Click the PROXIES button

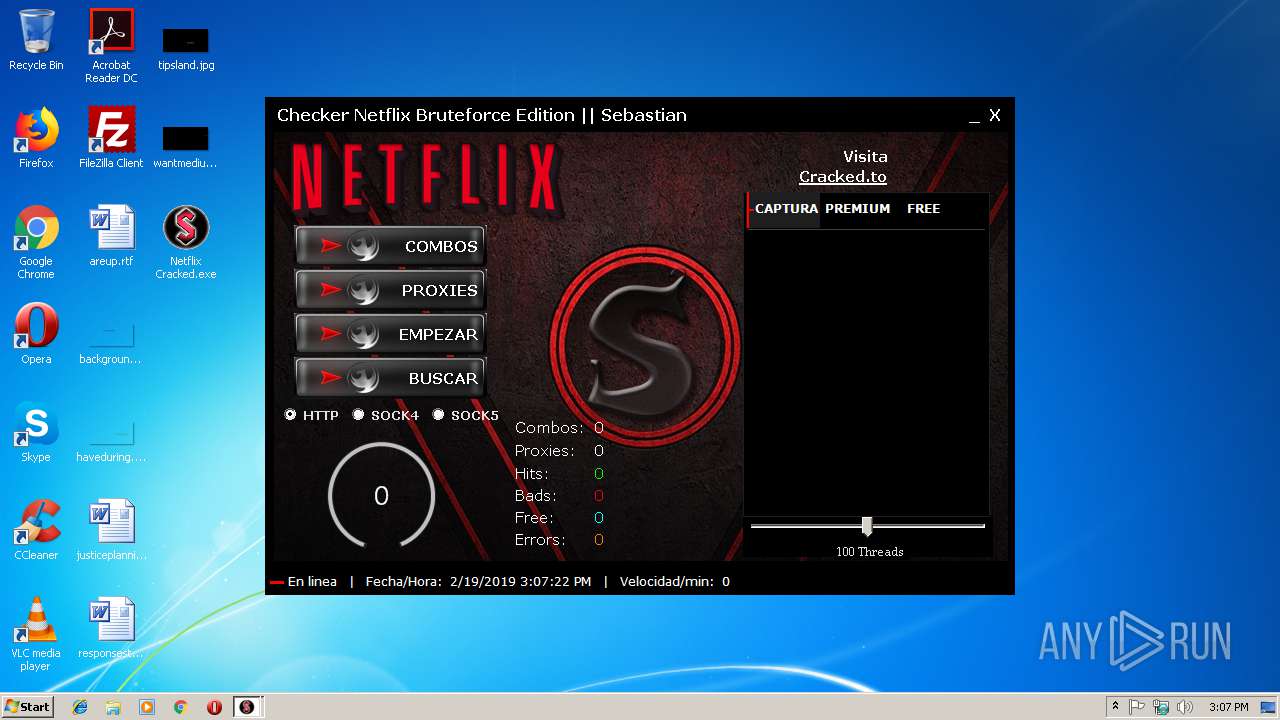(x=390, y=290)
